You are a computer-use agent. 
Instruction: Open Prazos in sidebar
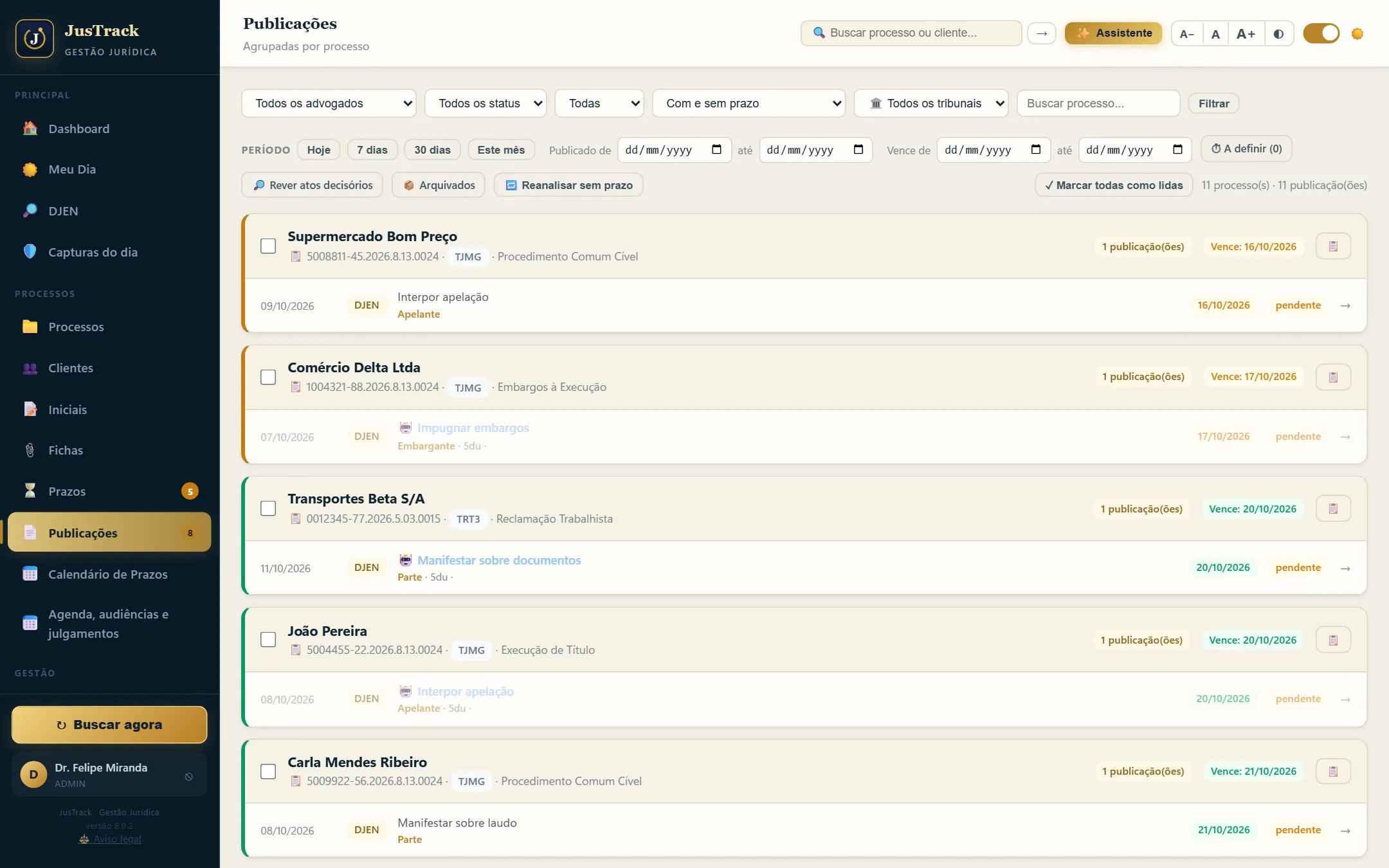(x=109, y=491)
